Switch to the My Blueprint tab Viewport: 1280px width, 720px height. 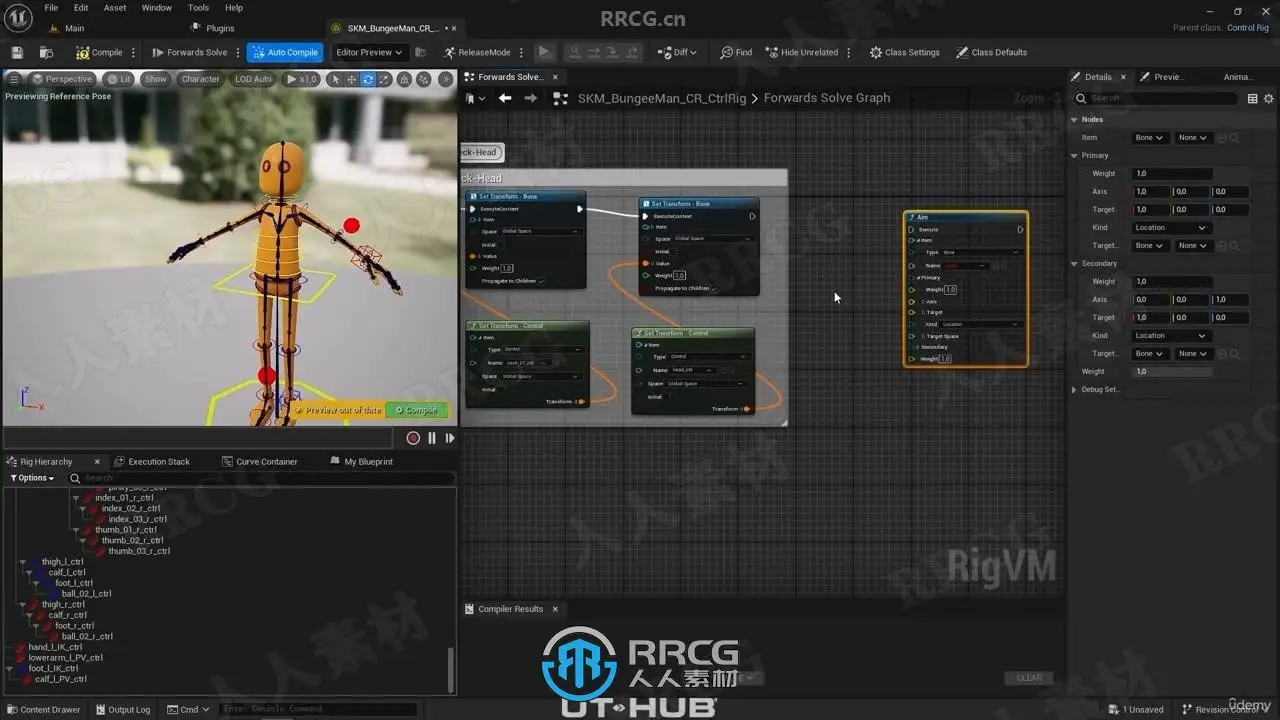[360, 462]
